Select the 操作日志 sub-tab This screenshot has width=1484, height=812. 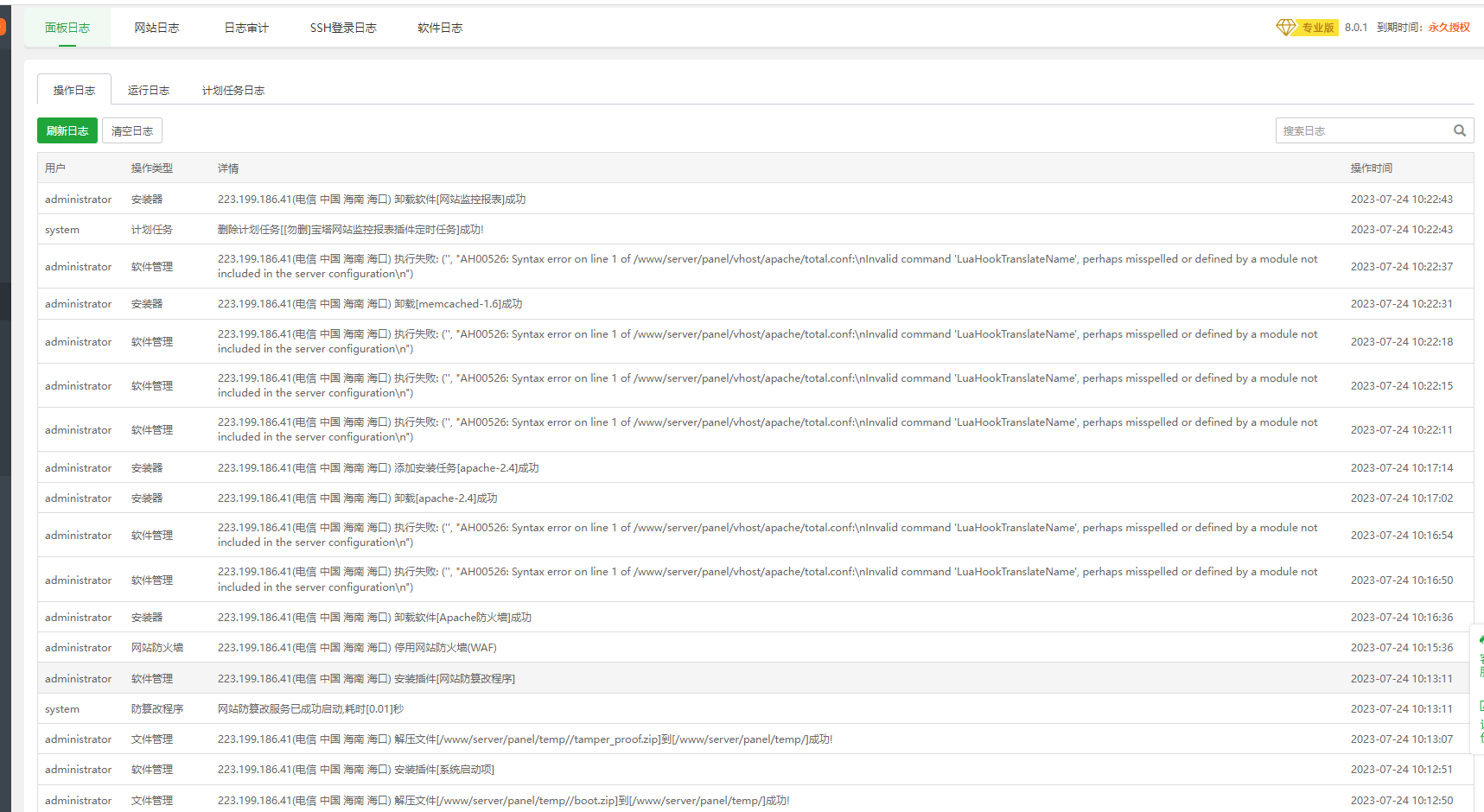coord(74,90)
